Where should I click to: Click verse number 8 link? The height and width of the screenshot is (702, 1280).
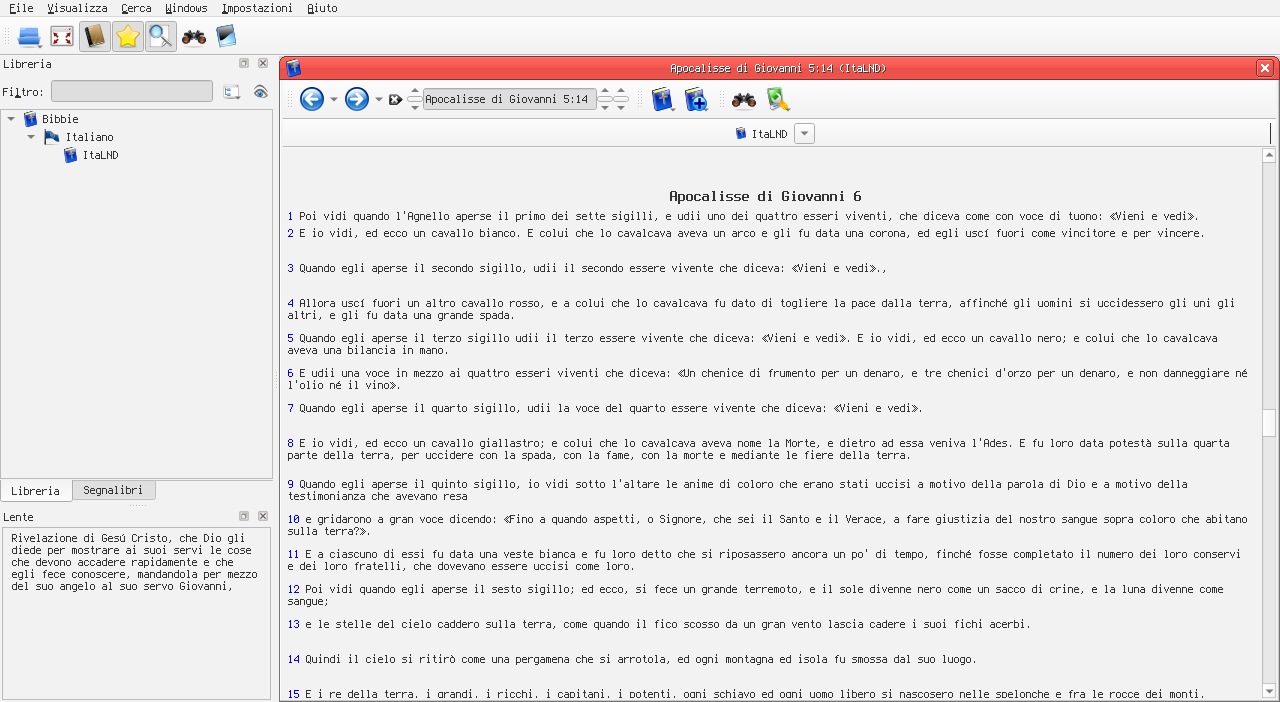pyautogui.click(x=291, y=443)
